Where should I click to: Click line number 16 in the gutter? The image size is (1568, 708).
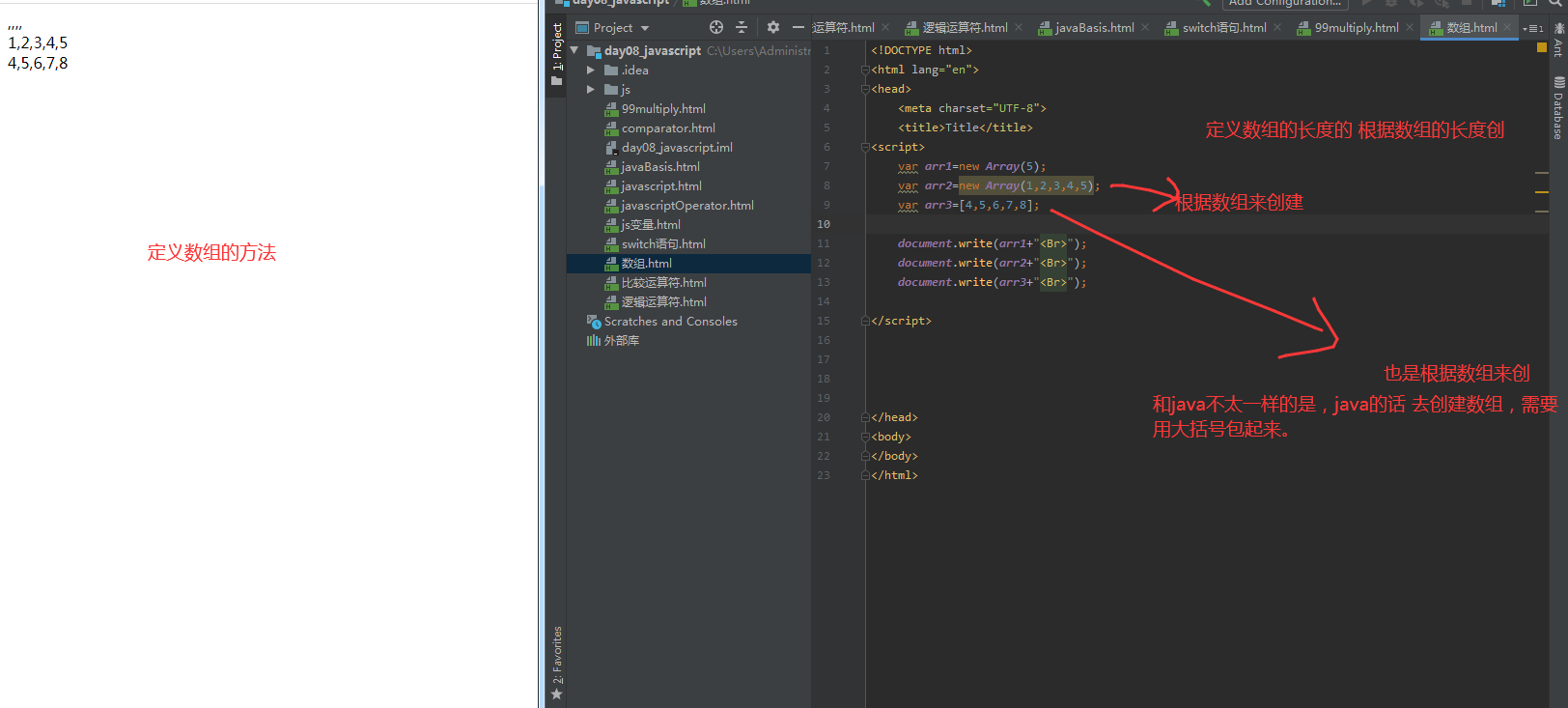point(824,340)
